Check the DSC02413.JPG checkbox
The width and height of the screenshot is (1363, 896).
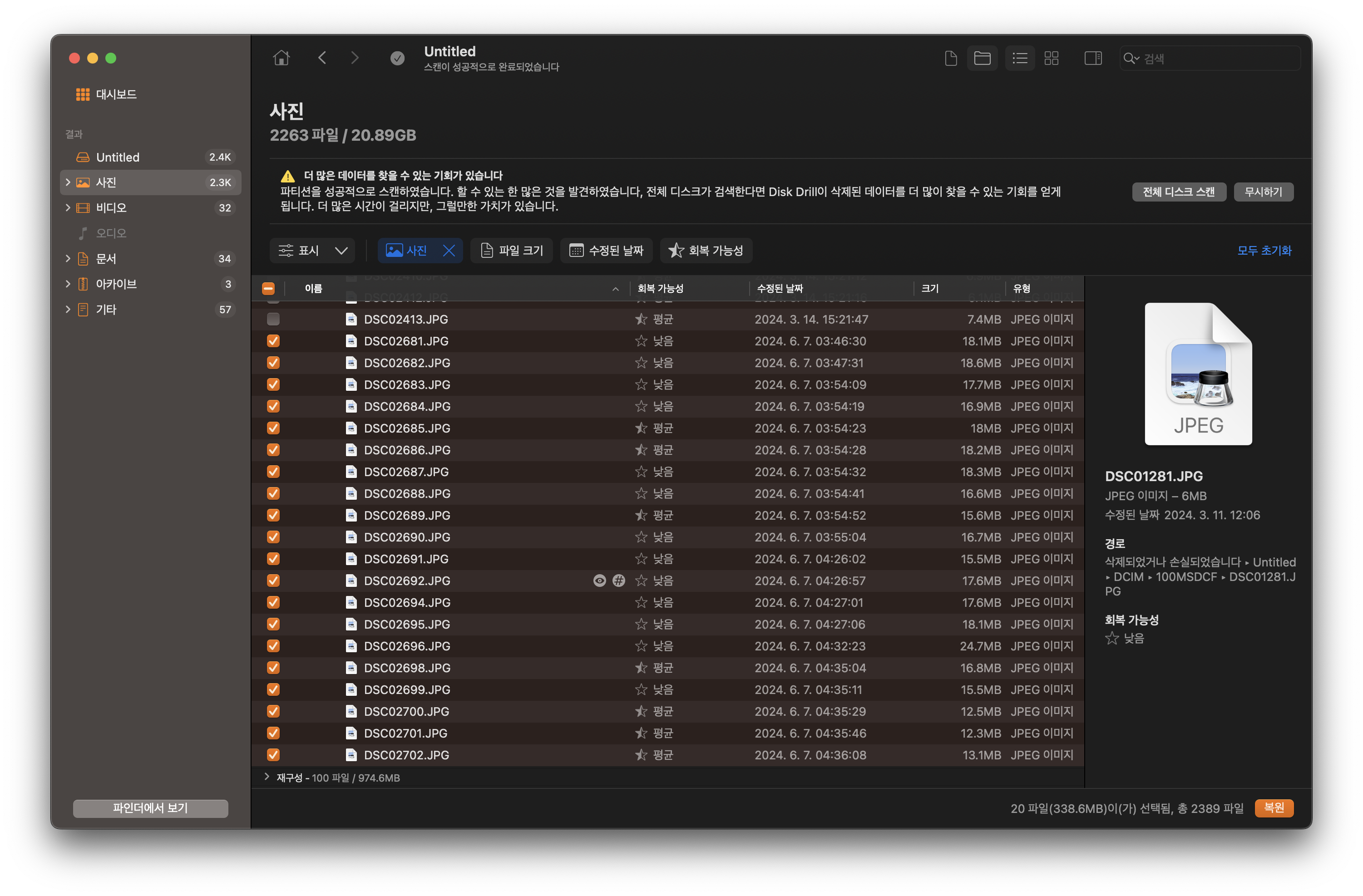(273, 319)
